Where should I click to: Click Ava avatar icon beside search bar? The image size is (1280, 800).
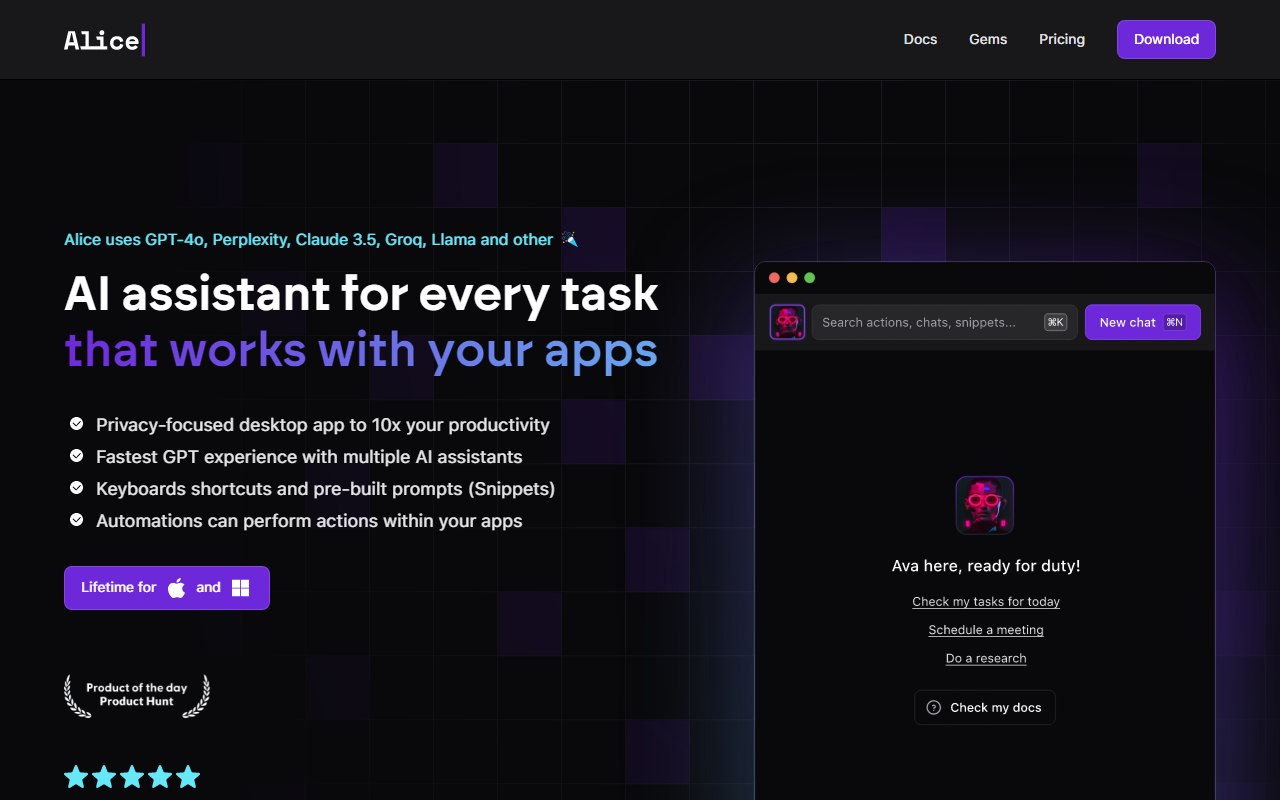point(787,322)
